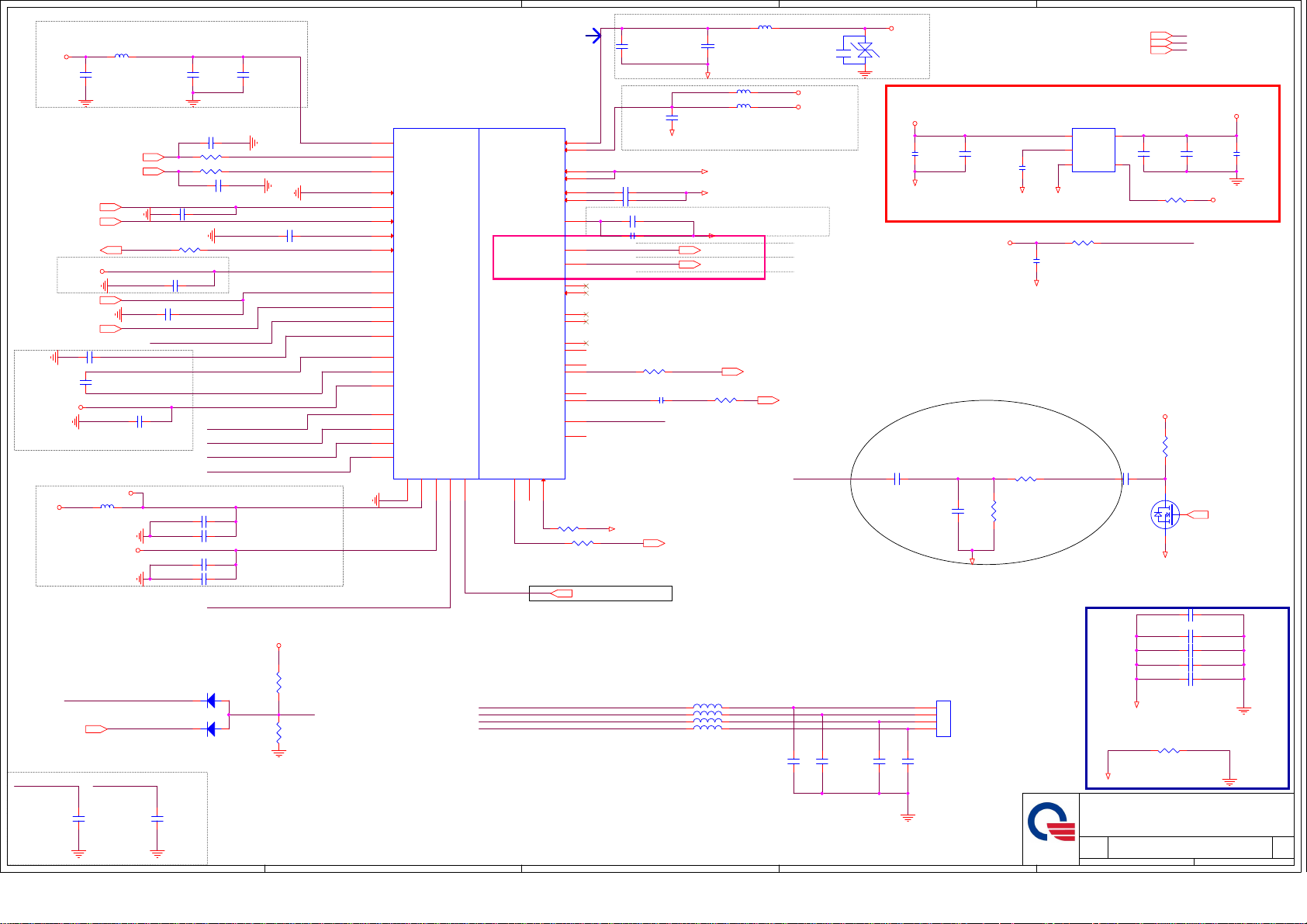Click the right half of the large central IC block
The image size is (1307, 924).
click(522, 303)
